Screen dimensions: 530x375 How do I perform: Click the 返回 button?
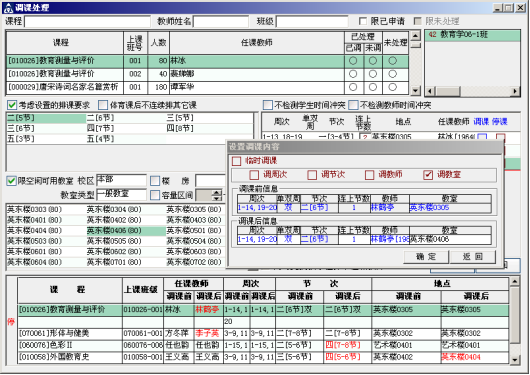pyautogui.click(x=473, y=257)
